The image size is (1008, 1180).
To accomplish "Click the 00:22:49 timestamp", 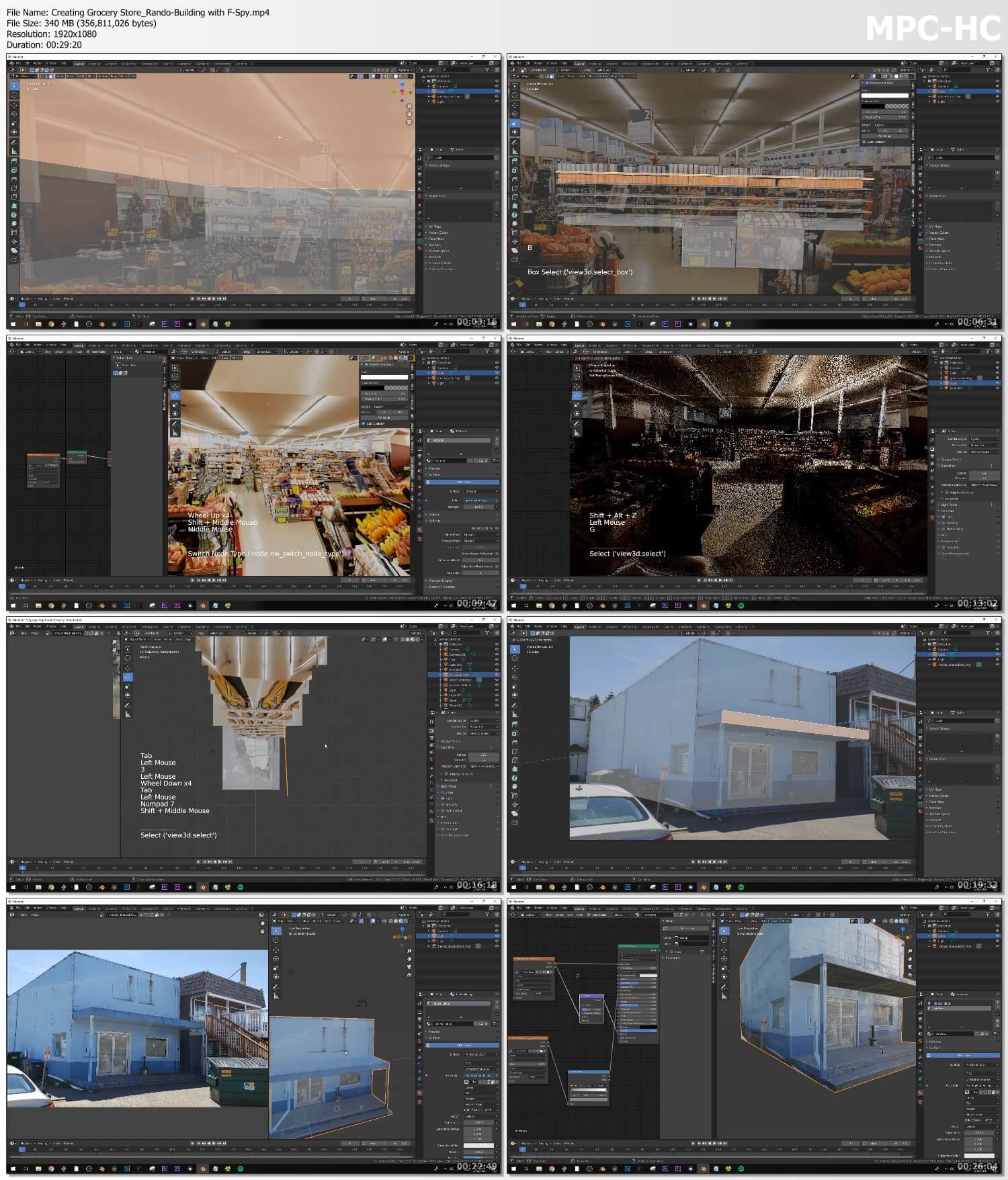I will [477, 1167].
